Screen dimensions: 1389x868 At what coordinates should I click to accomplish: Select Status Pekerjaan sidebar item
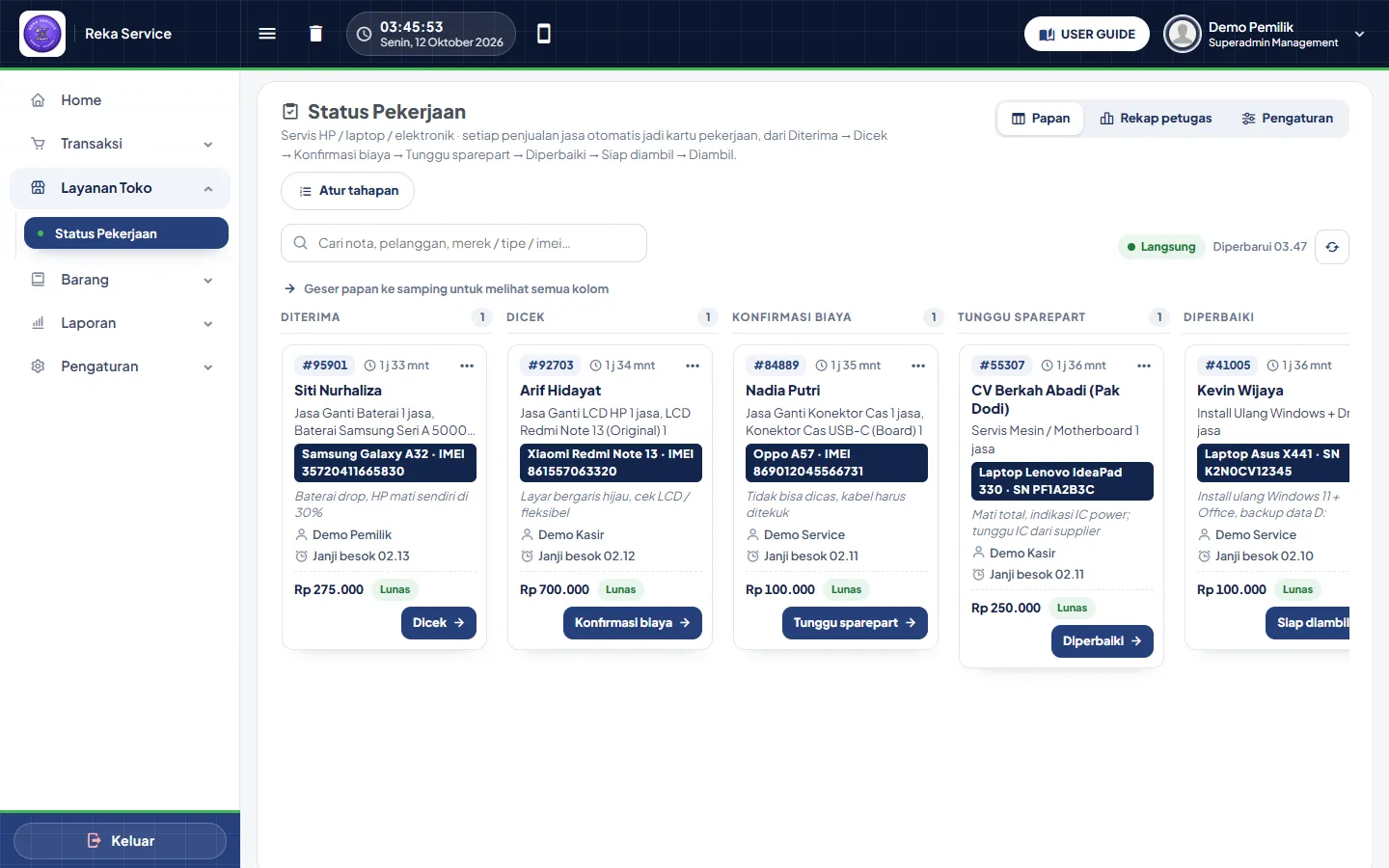[x=126, y=233]
